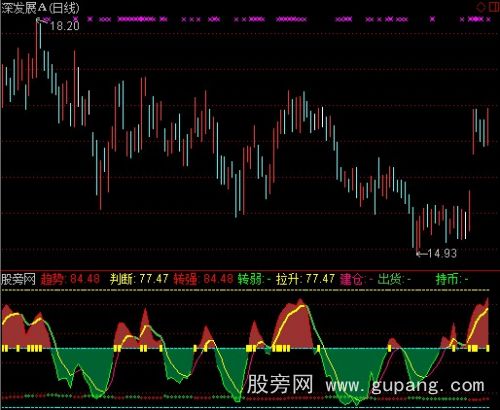Click the 转强: 84.48 indicator readout
This screenshot has height=410, width=500.
203,279
